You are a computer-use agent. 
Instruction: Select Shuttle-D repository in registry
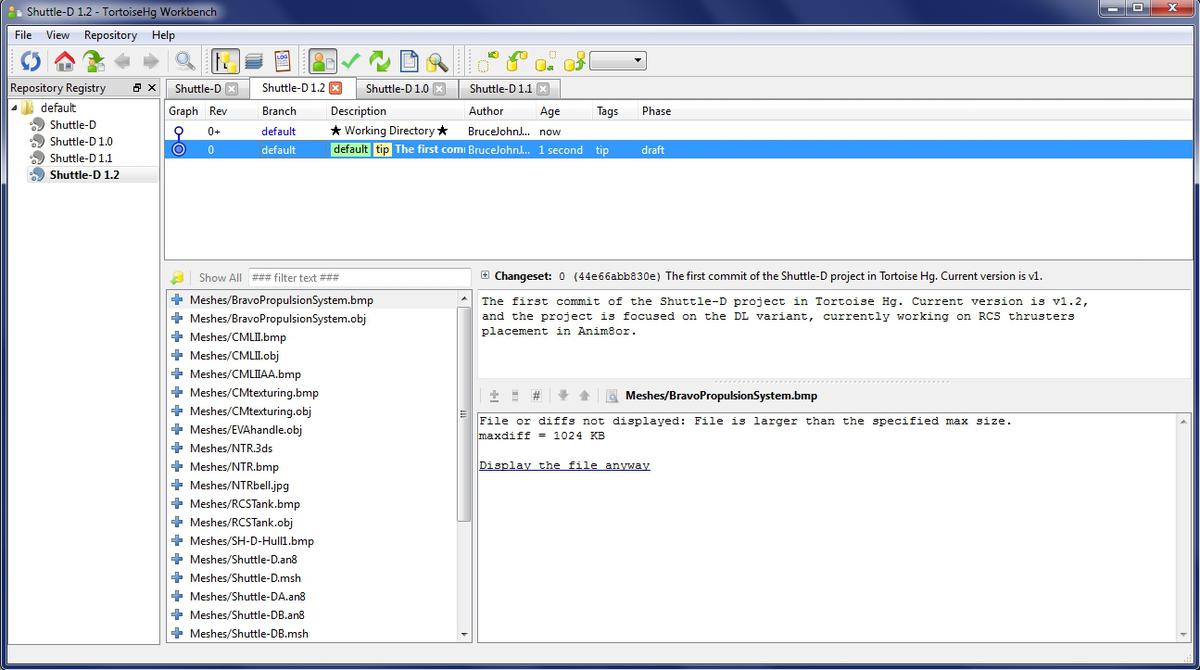point(73,125)
